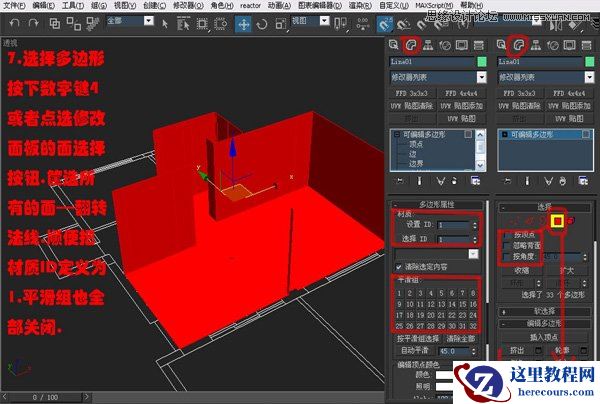Click left panel's green object color swatch
This screenshot has width=600, height=404.
[482, 62]
